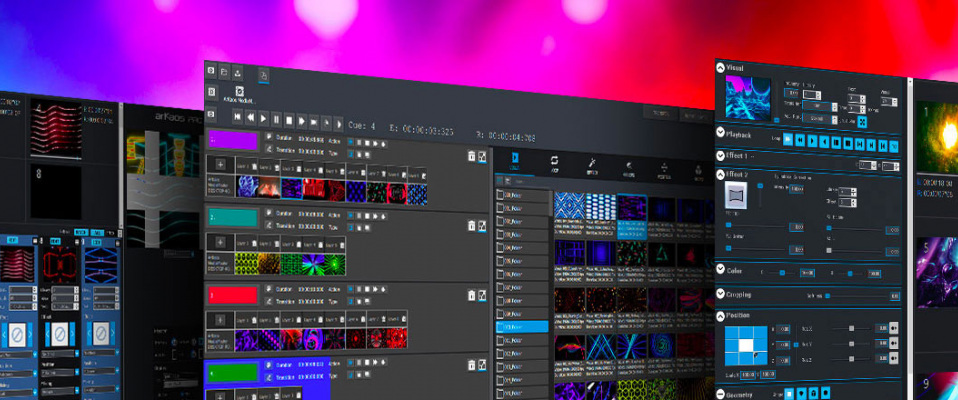Click the edit icon beside cue 2 trash
This screenshot has width=958, height=400.
pos(483,226)
